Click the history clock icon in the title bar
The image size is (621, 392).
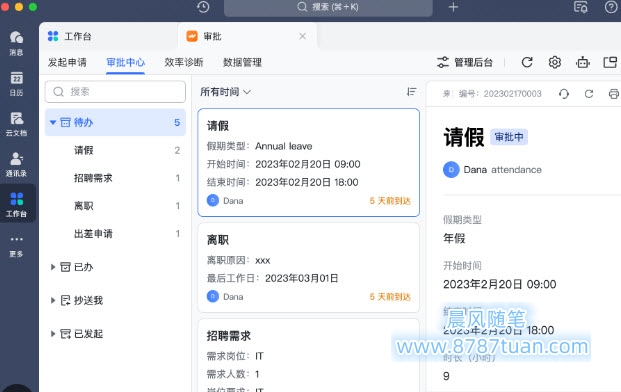(x=203, y=7)
